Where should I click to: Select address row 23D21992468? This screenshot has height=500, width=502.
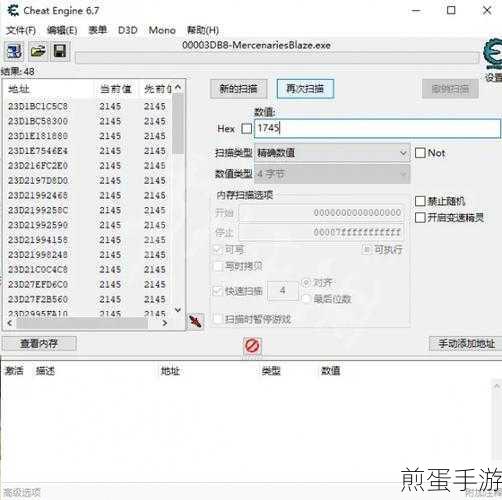tap(88, 195)
